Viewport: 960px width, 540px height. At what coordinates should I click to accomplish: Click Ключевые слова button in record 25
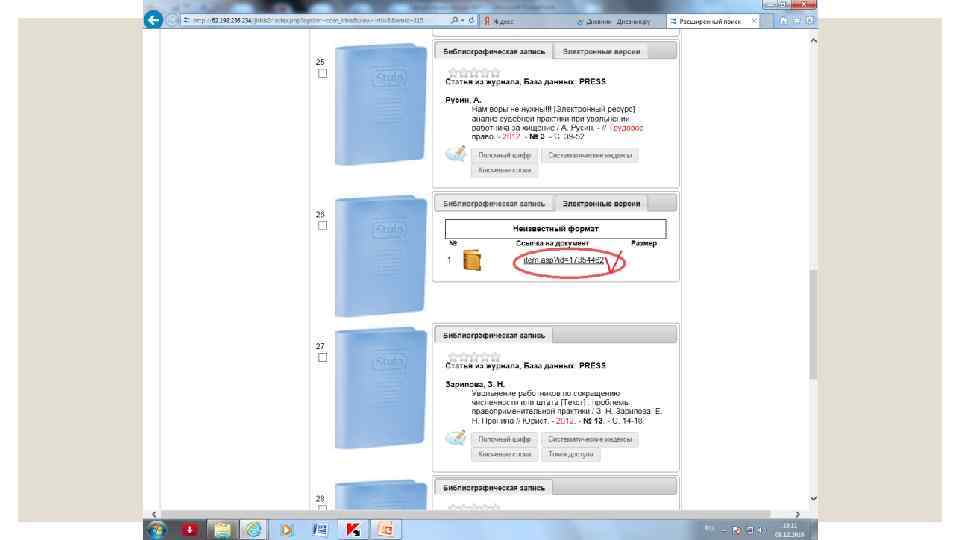coord(504,170)
